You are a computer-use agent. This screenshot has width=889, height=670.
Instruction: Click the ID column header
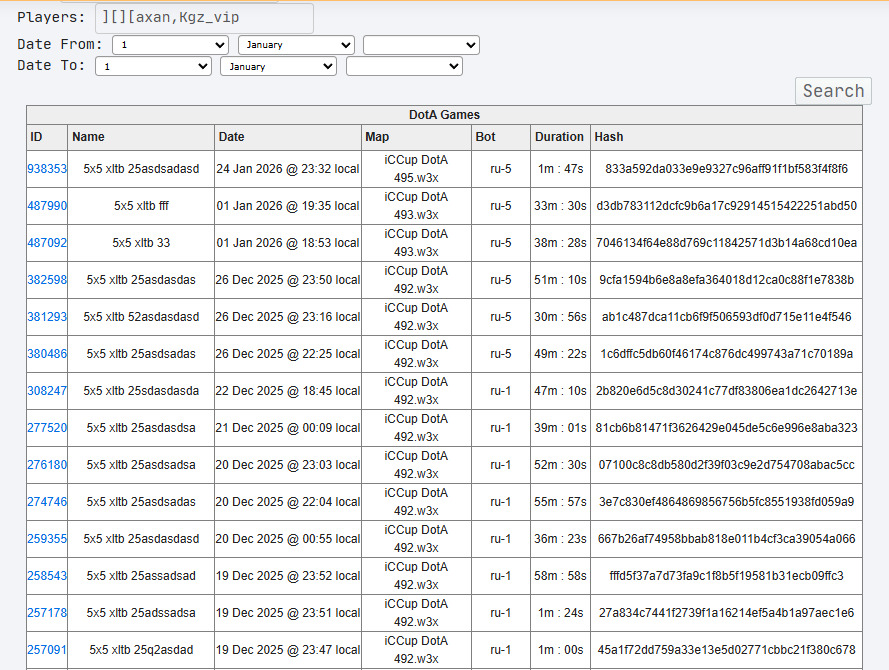tap(47, 137)
